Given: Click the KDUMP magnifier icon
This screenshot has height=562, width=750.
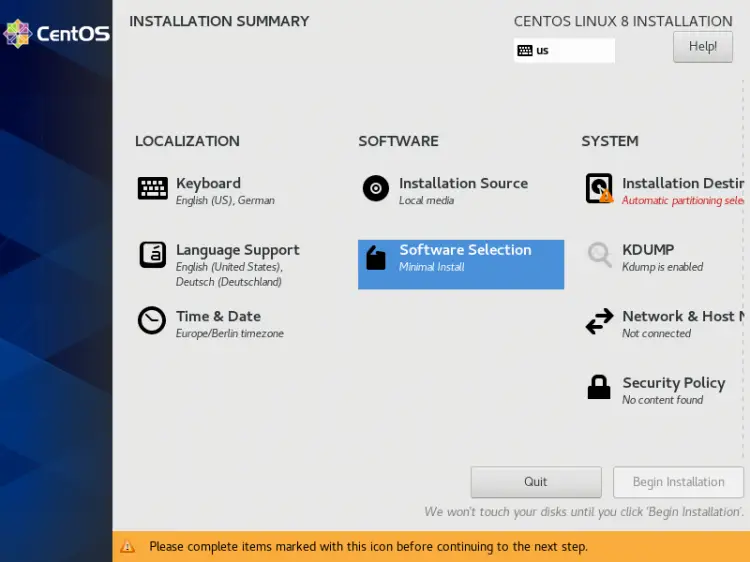Looking at the screenshot, I should coord(599,254).
